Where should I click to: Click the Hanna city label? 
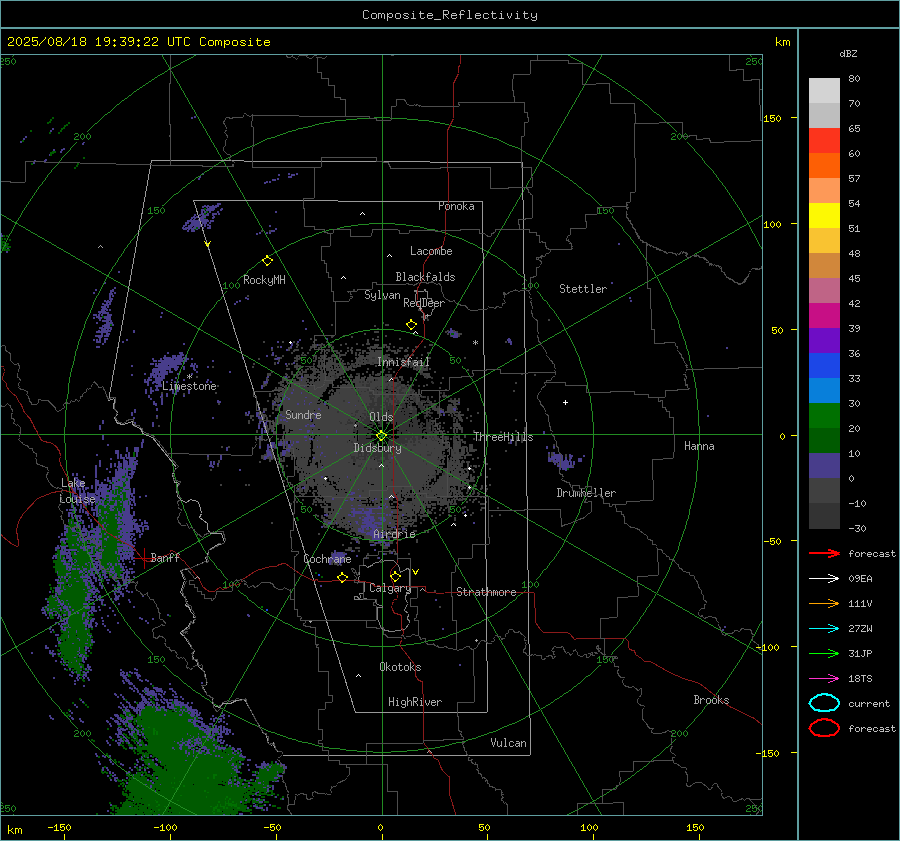tap(699, 446)
